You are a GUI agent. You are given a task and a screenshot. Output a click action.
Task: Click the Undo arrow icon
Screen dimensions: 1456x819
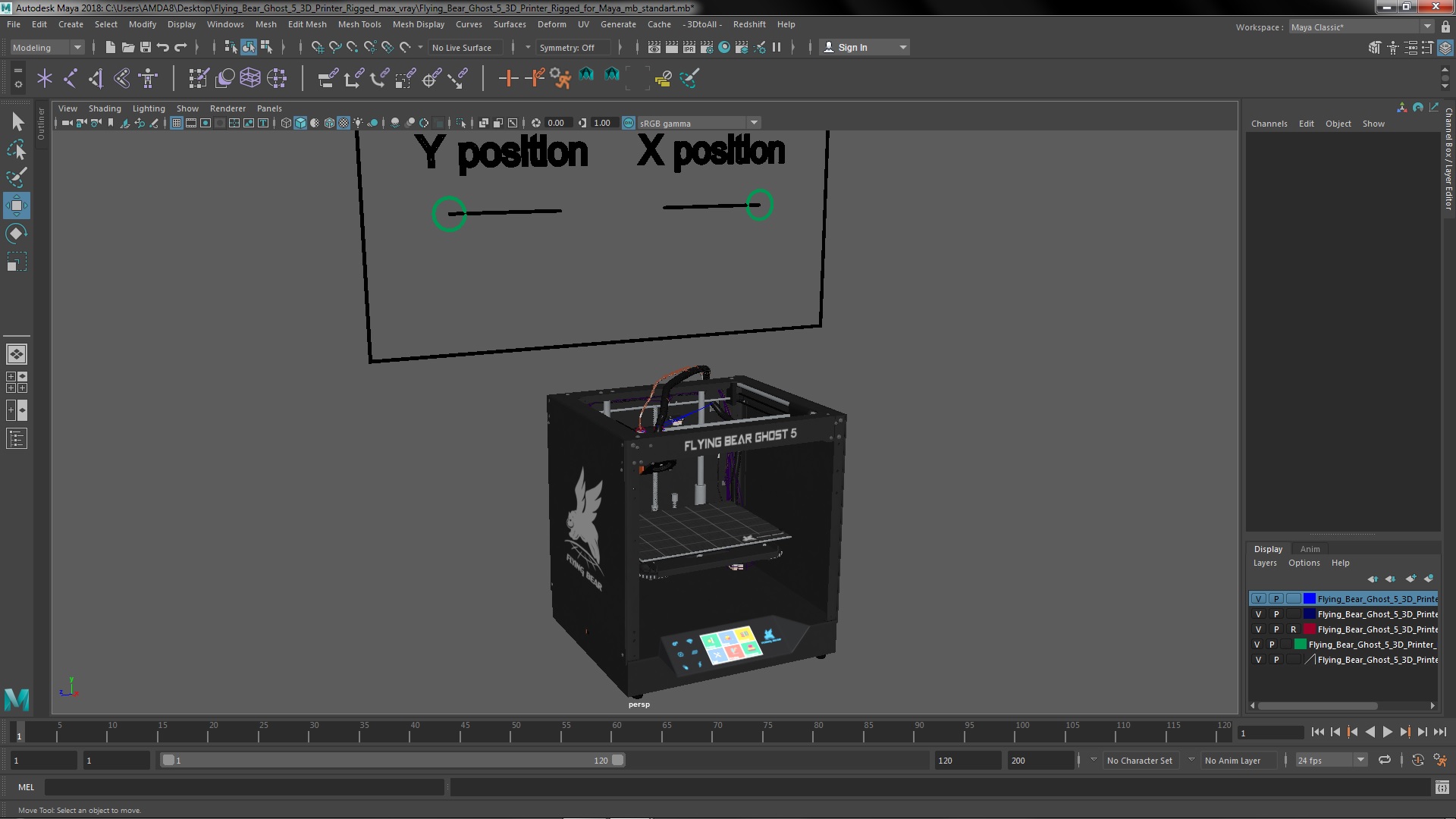[163, 47]
